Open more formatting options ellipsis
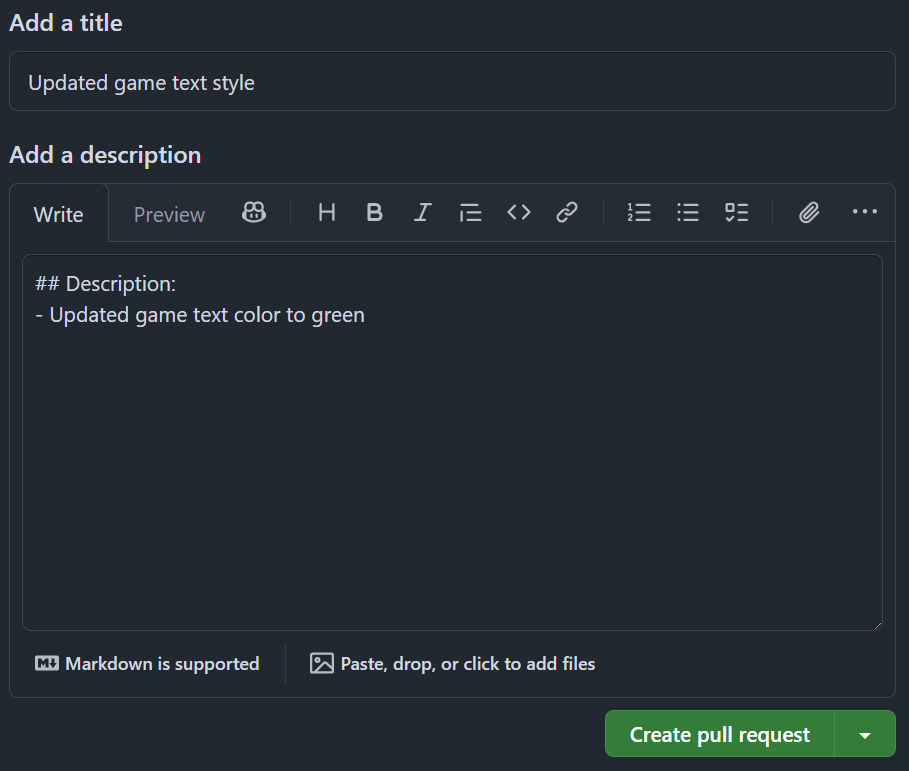This screenshot has width=909, height=771. coord(864,213)
